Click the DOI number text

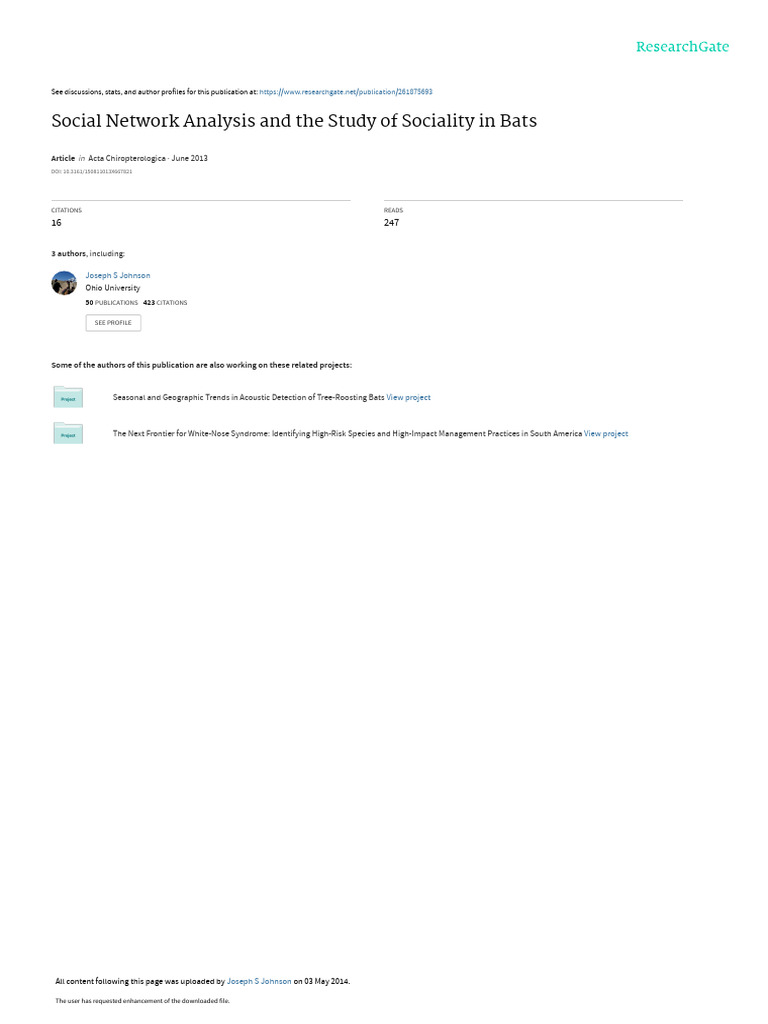point(91,172)
